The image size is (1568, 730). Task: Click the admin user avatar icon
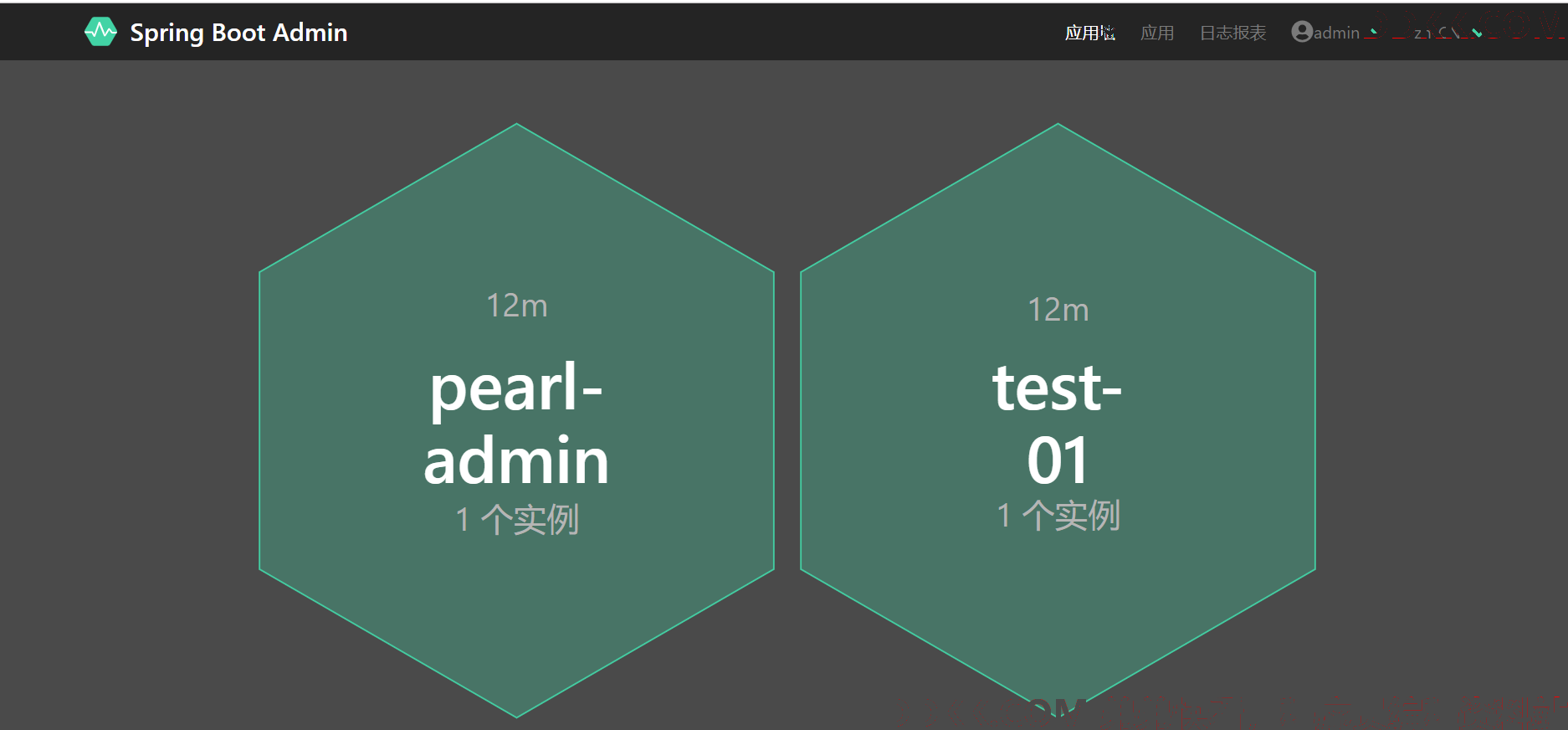(1302, 32)
